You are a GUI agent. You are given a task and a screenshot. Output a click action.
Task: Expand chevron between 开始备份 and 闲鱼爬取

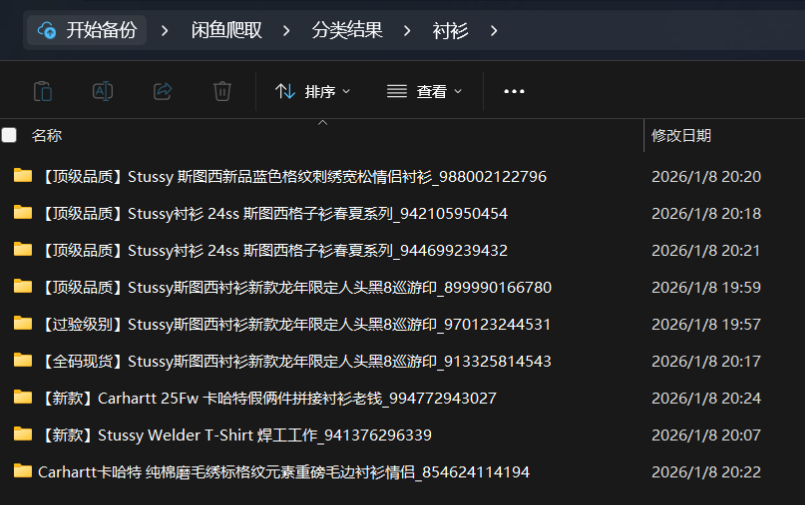point(164,31)
